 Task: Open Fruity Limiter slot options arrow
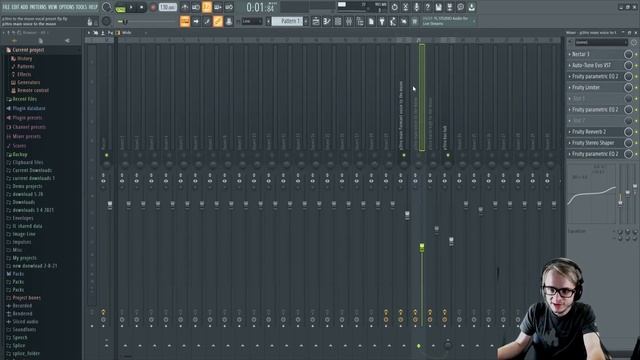click(x=570, y=87)
